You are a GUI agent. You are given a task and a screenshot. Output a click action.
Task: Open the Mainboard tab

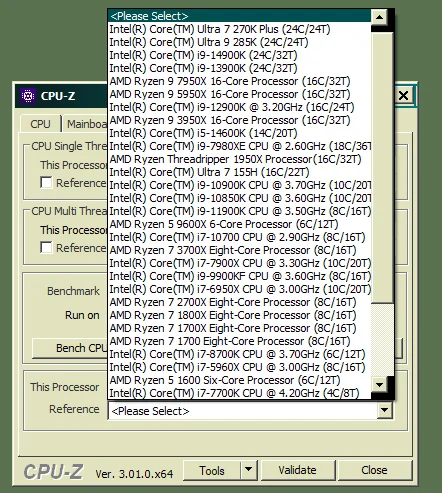85,124
